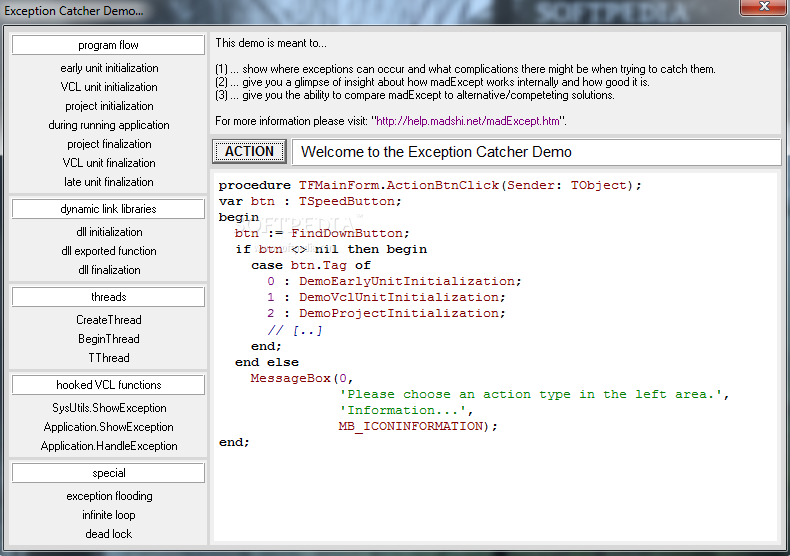Select Application.ShowException action
This screenshot has height=556, width=790.
[109, 427]
